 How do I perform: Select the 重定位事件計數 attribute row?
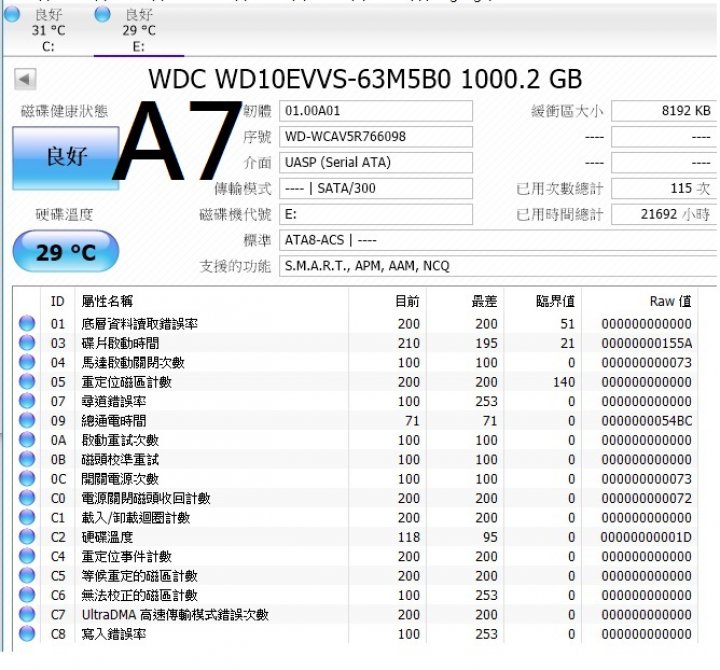(355, 556)
